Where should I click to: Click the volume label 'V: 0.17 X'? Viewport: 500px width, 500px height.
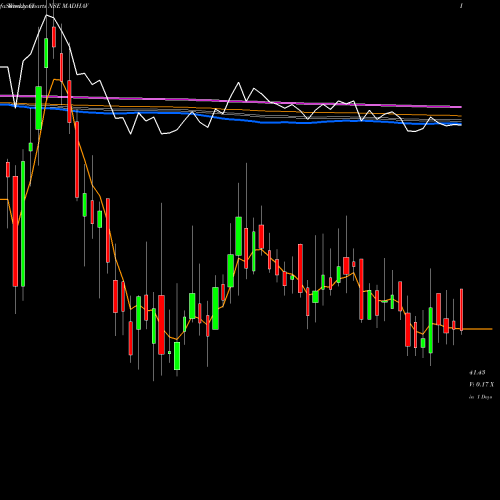[481, 385]
